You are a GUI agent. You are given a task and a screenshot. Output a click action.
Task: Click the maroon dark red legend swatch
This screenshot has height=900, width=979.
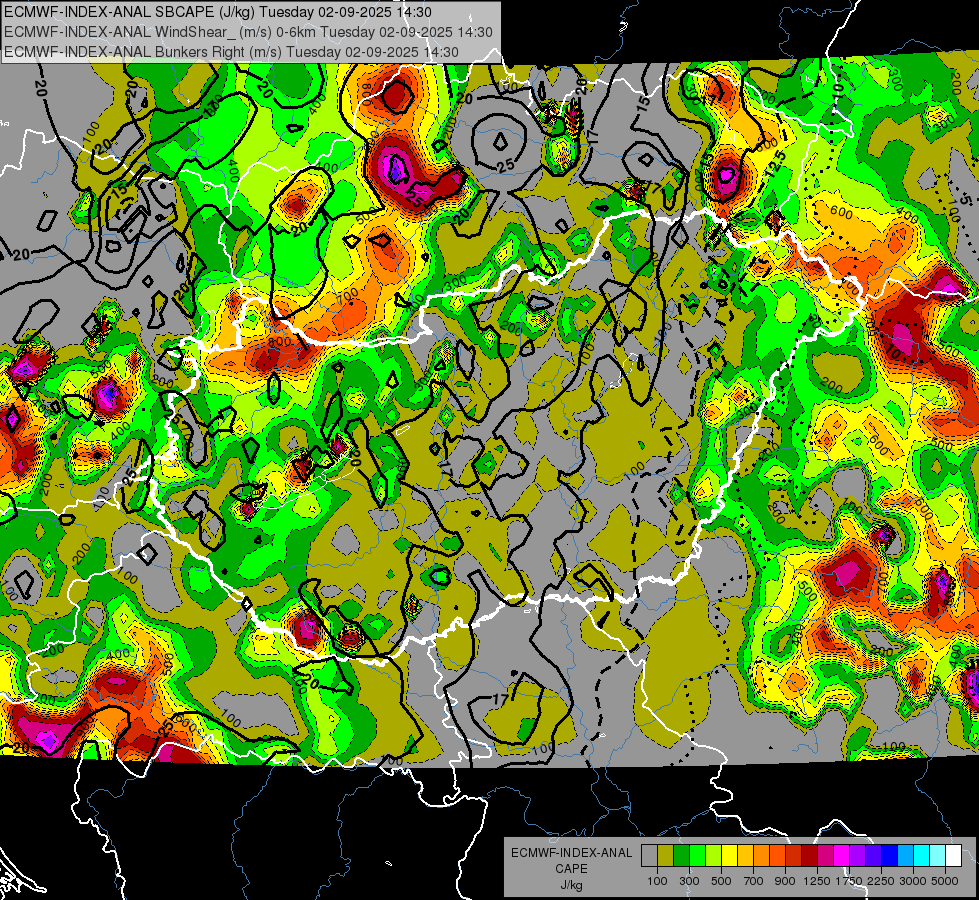point(809,856)
